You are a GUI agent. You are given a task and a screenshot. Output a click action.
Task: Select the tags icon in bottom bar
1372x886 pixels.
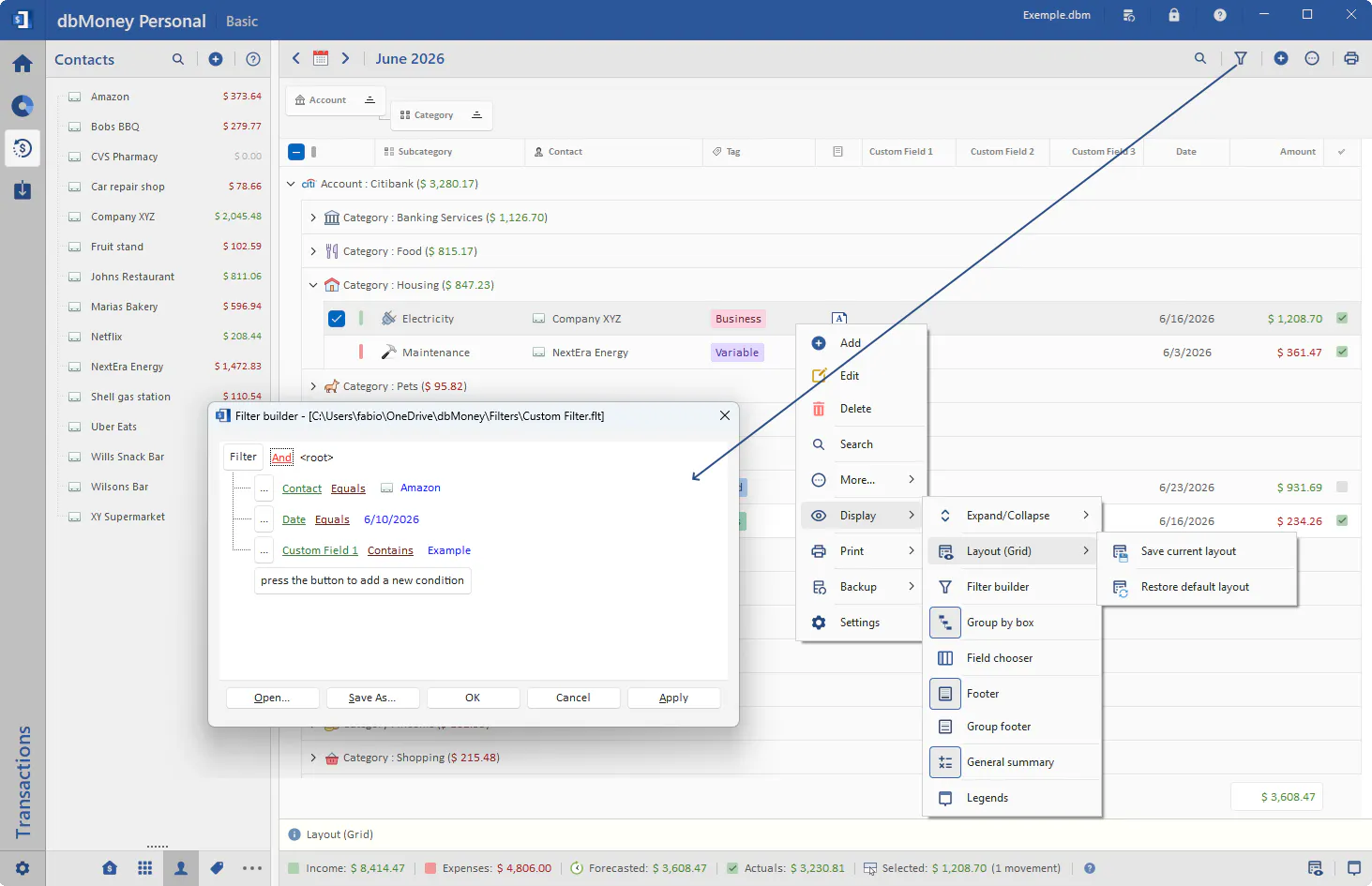(217, 868)
